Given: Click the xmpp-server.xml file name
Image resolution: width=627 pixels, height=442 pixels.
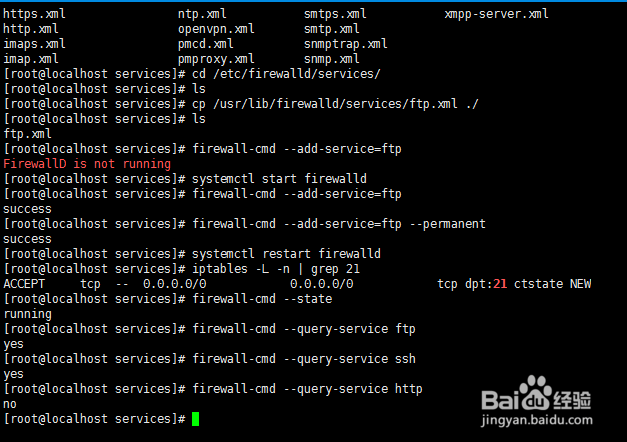Looking at the screenshot, I should pos(496,14).
